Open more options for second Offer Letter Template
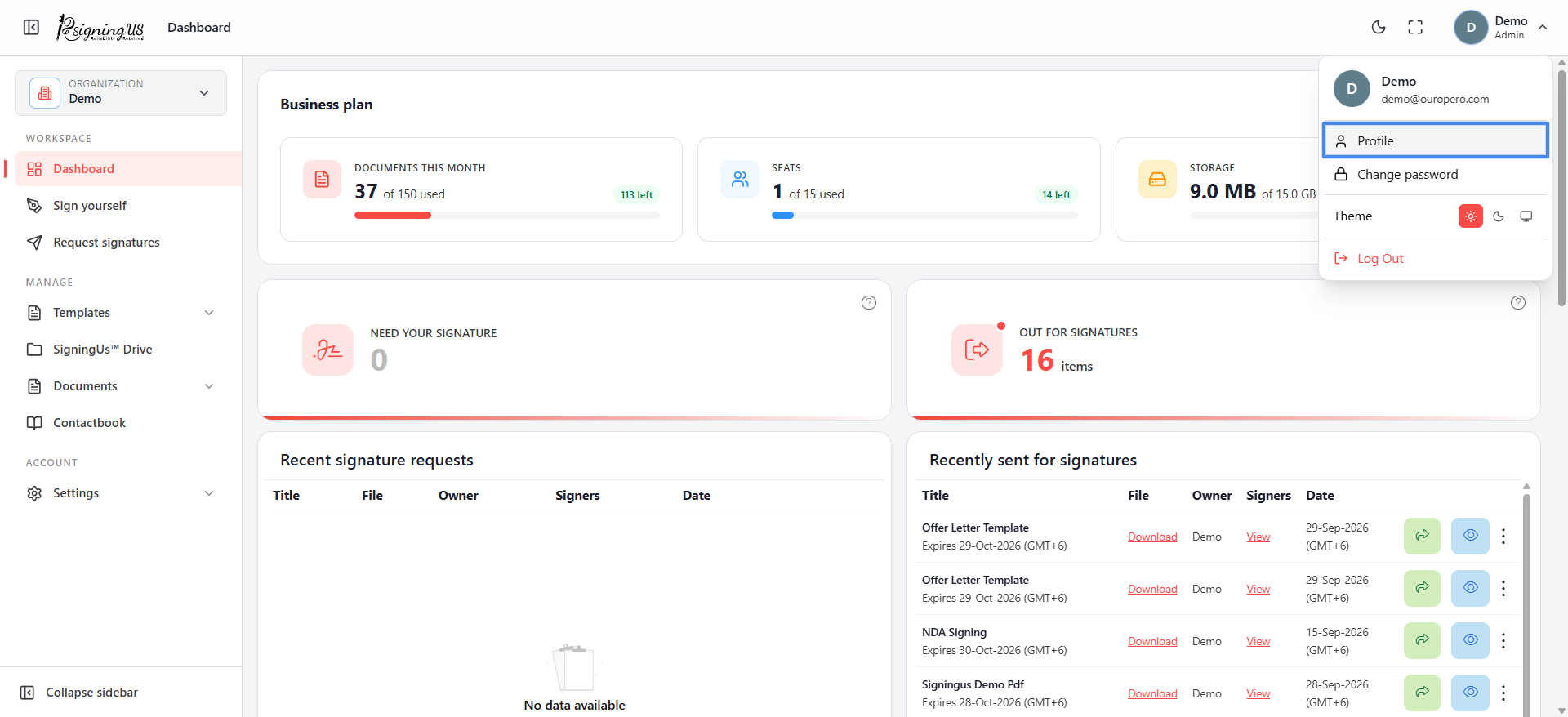The height and width of the screenshot is (717, 1568). tap(1503, 589)
